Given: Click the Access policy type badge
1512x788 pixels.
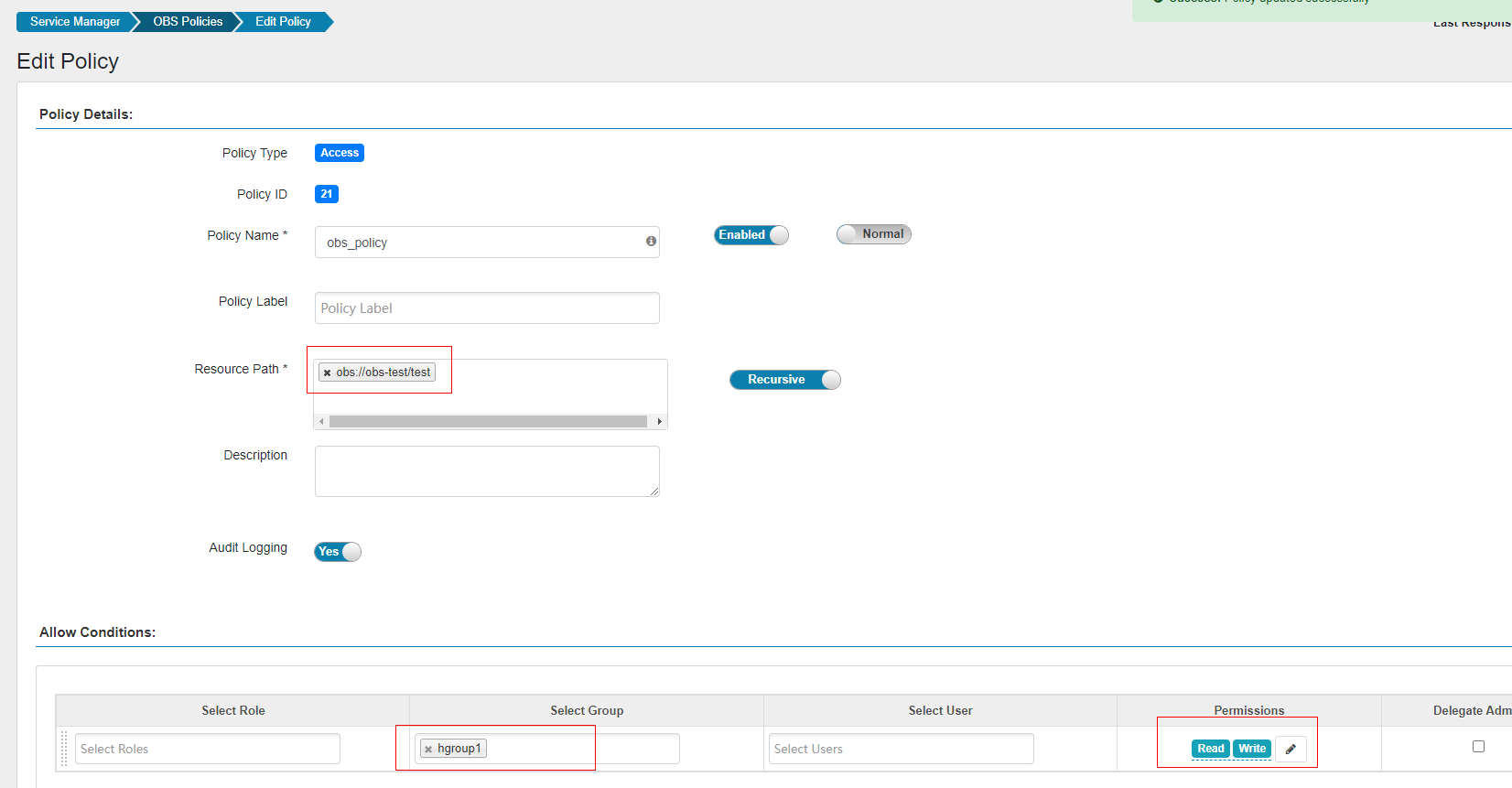Looking at the screenshot, I should [x=340, y=153].
